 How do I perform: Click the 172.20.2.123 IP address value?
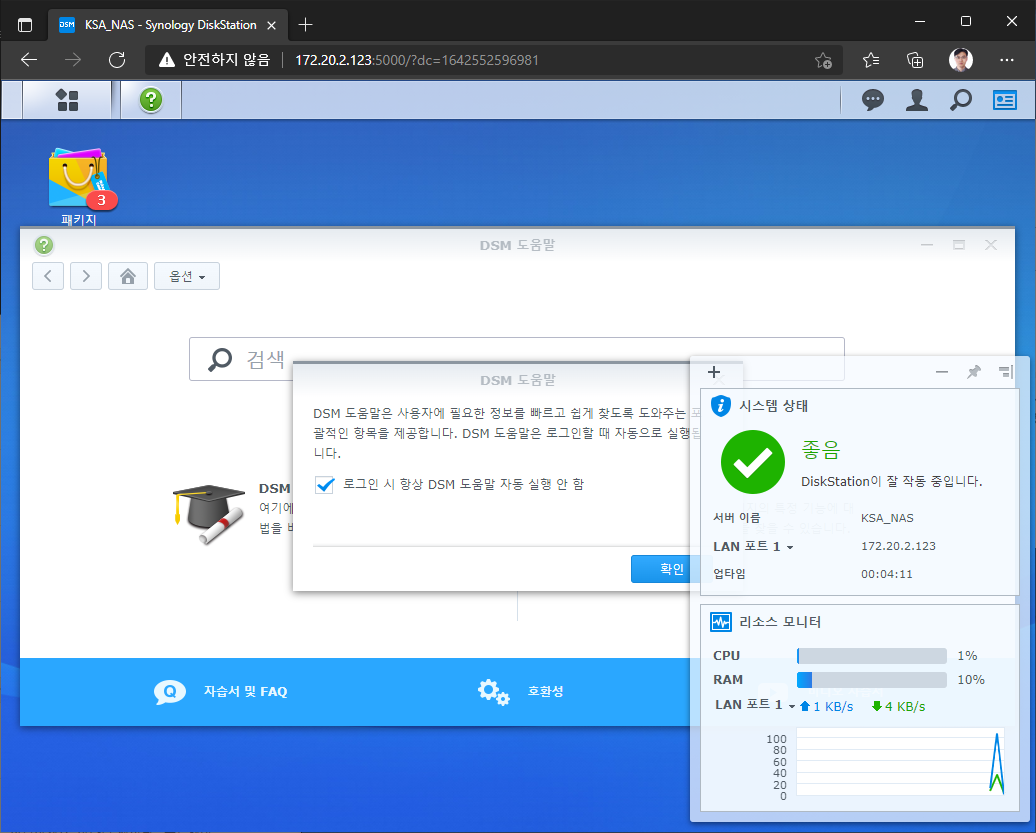click(x=898, y=546)
